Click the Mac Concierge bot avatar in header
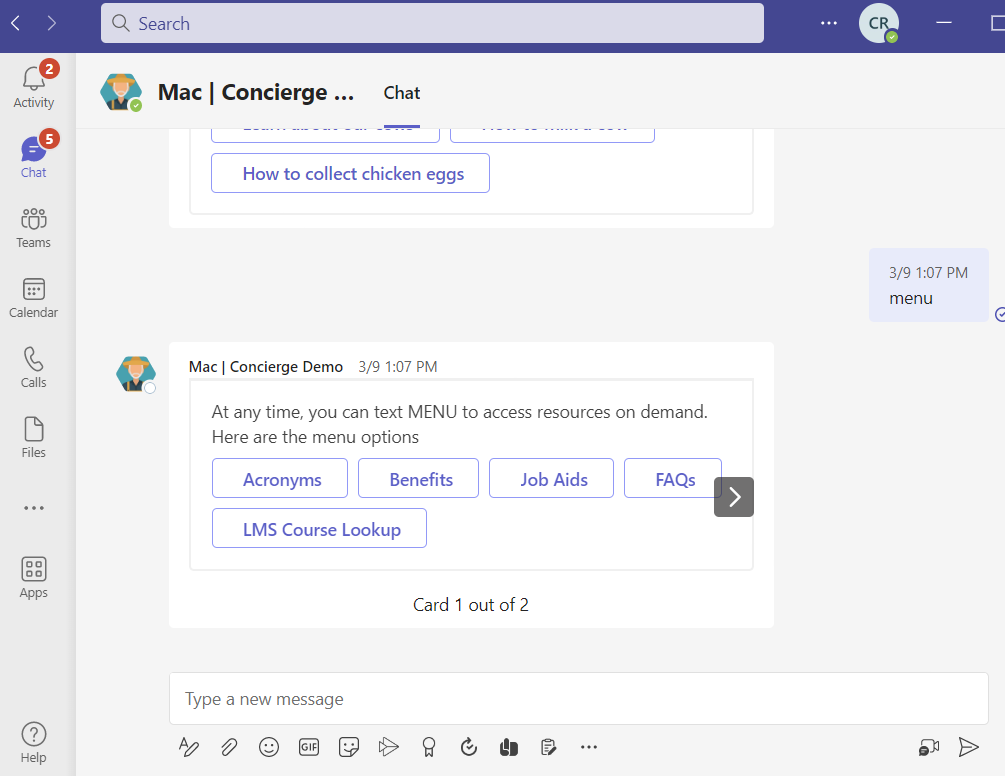 pyautogui.click(x=120, y=92)
